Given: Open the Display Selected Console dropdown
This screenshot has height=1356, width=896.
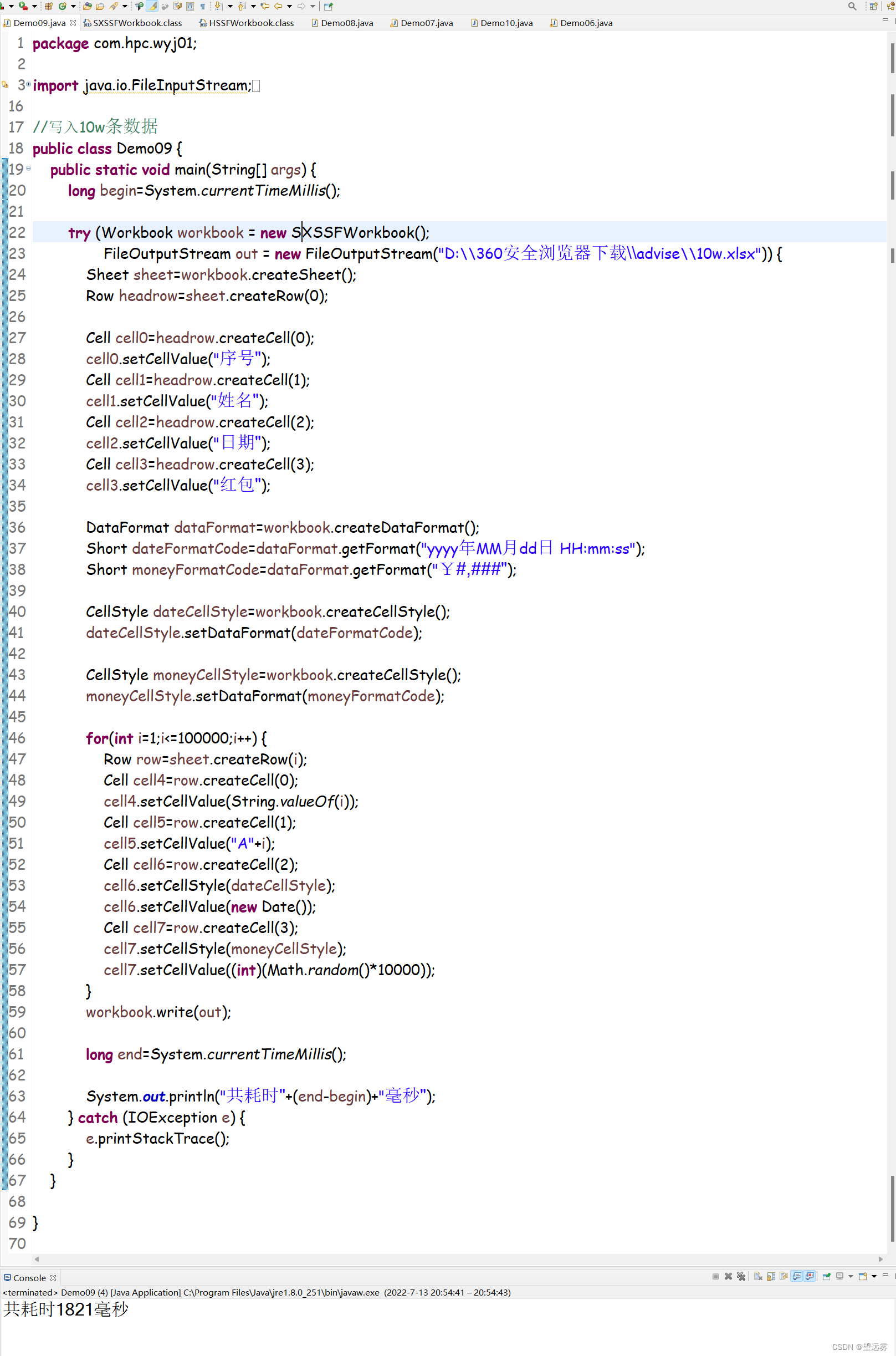Looking at the screenshot, I should tap(851, 1277).
